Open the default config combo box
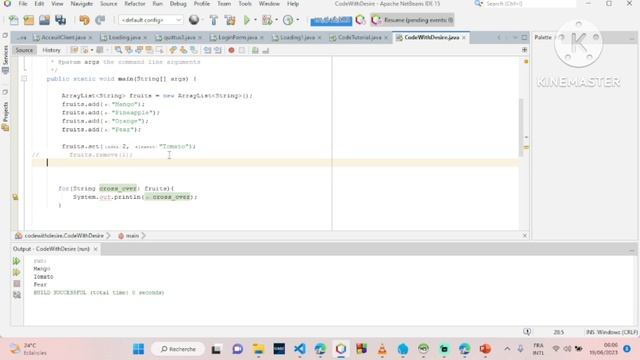Screen dimensions: 640x360 (x=150, y=20)
